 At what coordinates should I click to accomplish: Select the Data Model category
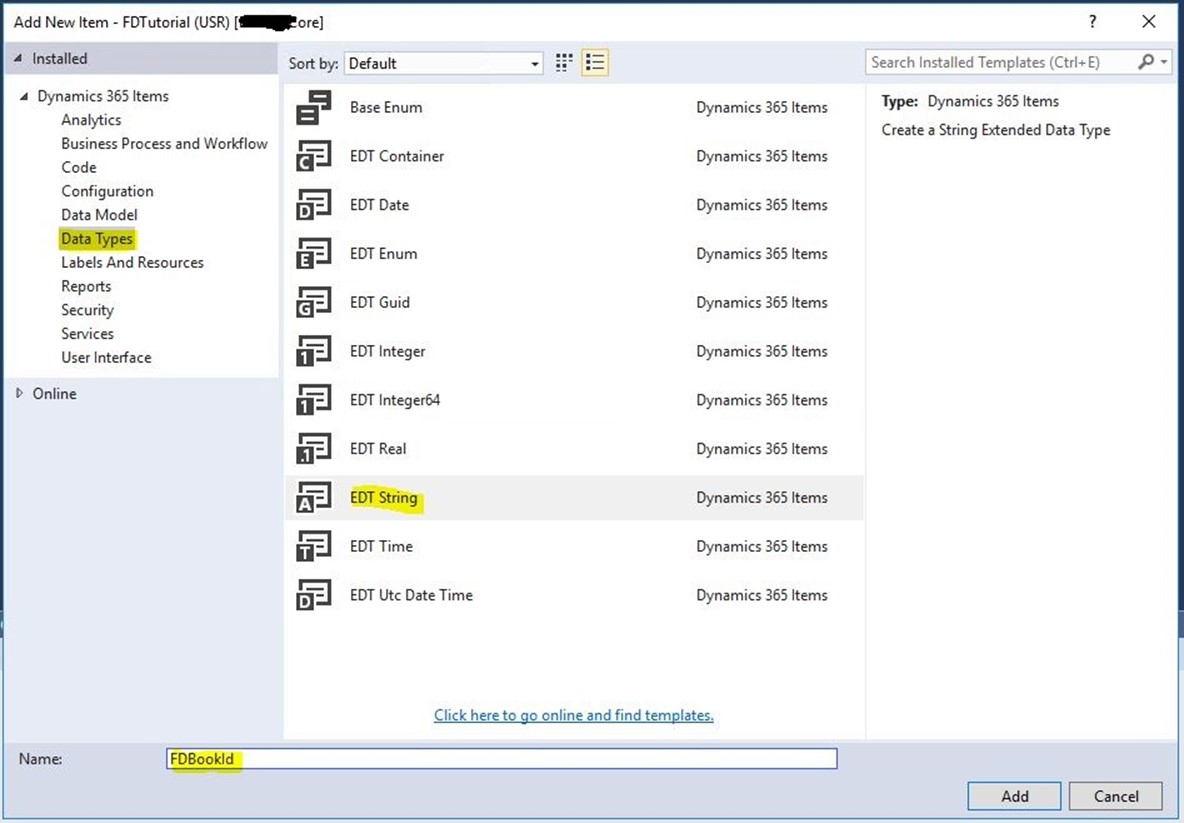coord(99,215)
